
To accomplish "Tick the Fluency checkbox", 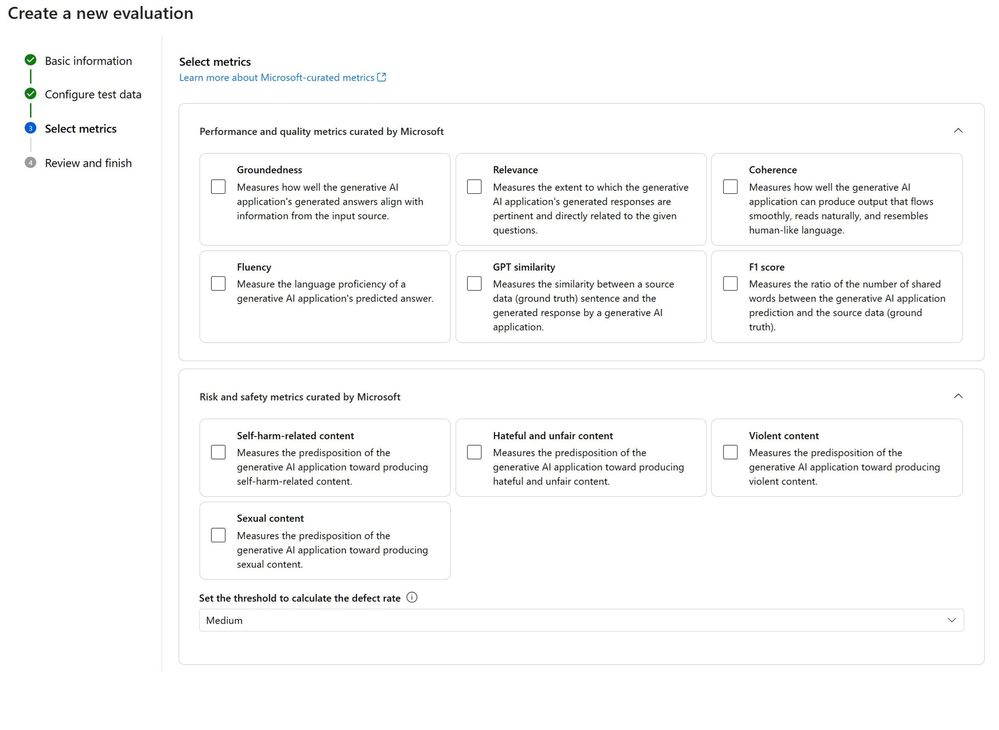I will point(218,284).
